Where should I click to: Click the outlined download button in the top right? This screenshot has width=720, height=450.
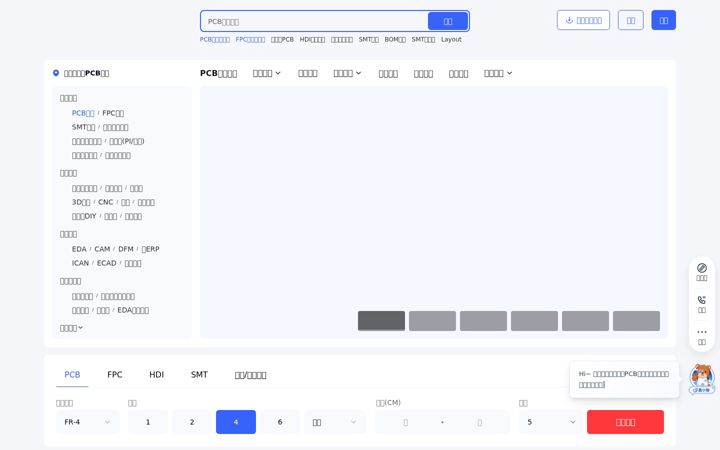click(583, 20)
